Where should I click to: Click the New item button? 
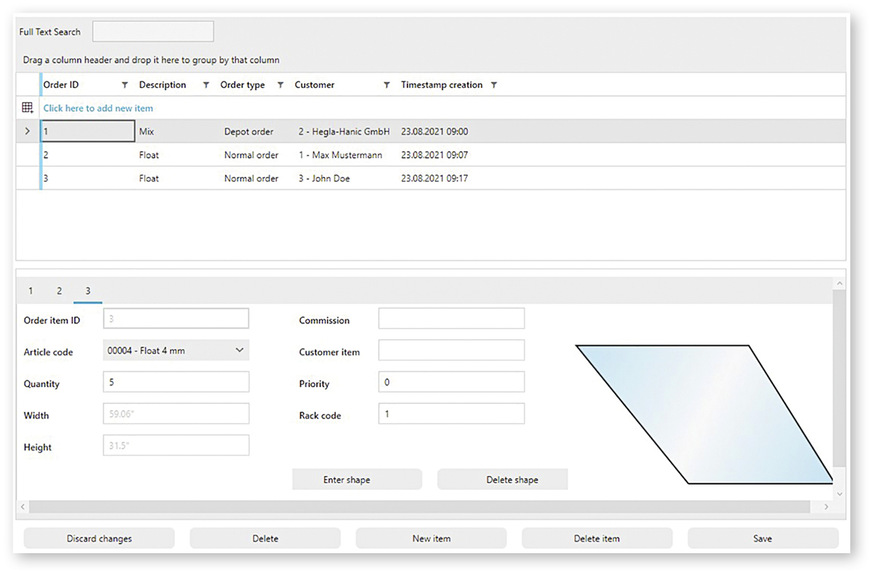coord(431,538)
